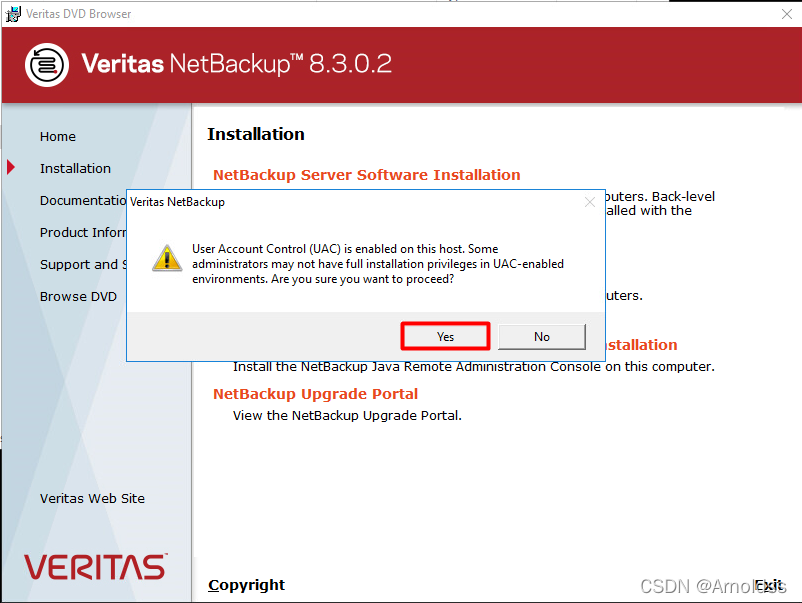Viewport: 802px width, 603px height.
Task: Click the red VERITAS logo
Action: pos(96,567)
